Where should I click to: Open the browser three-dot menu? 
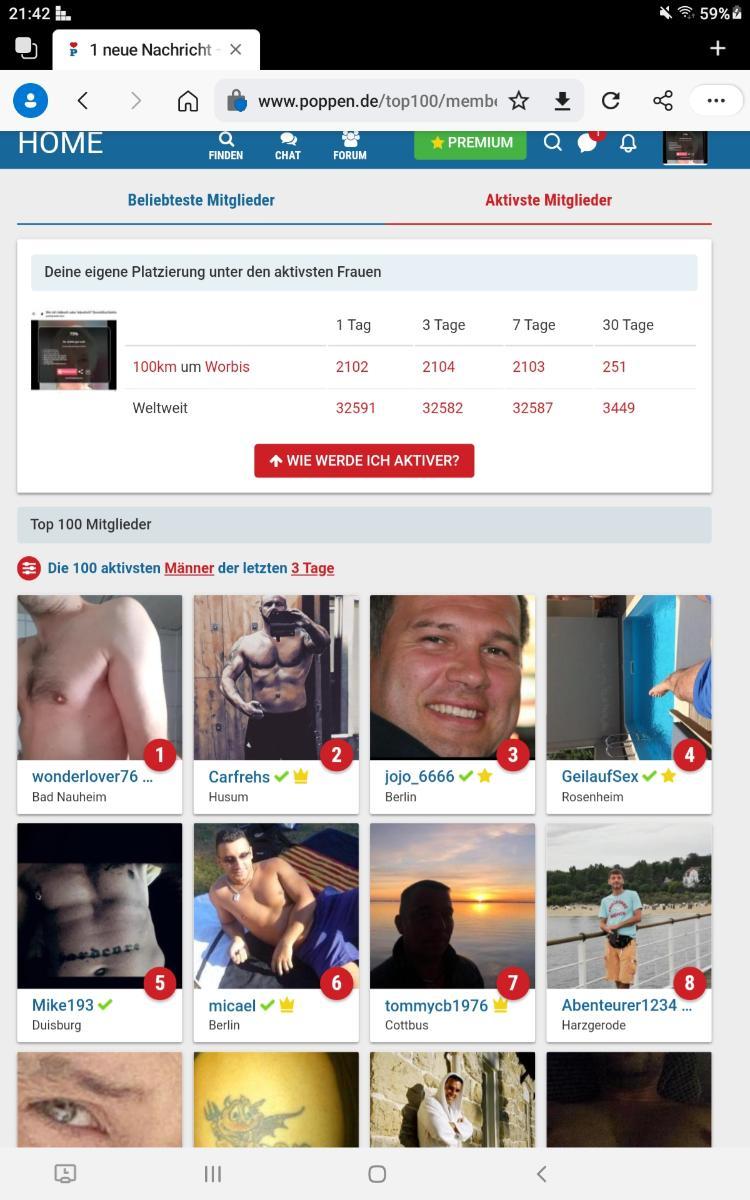pyautogui.click(x=716, y=100)
